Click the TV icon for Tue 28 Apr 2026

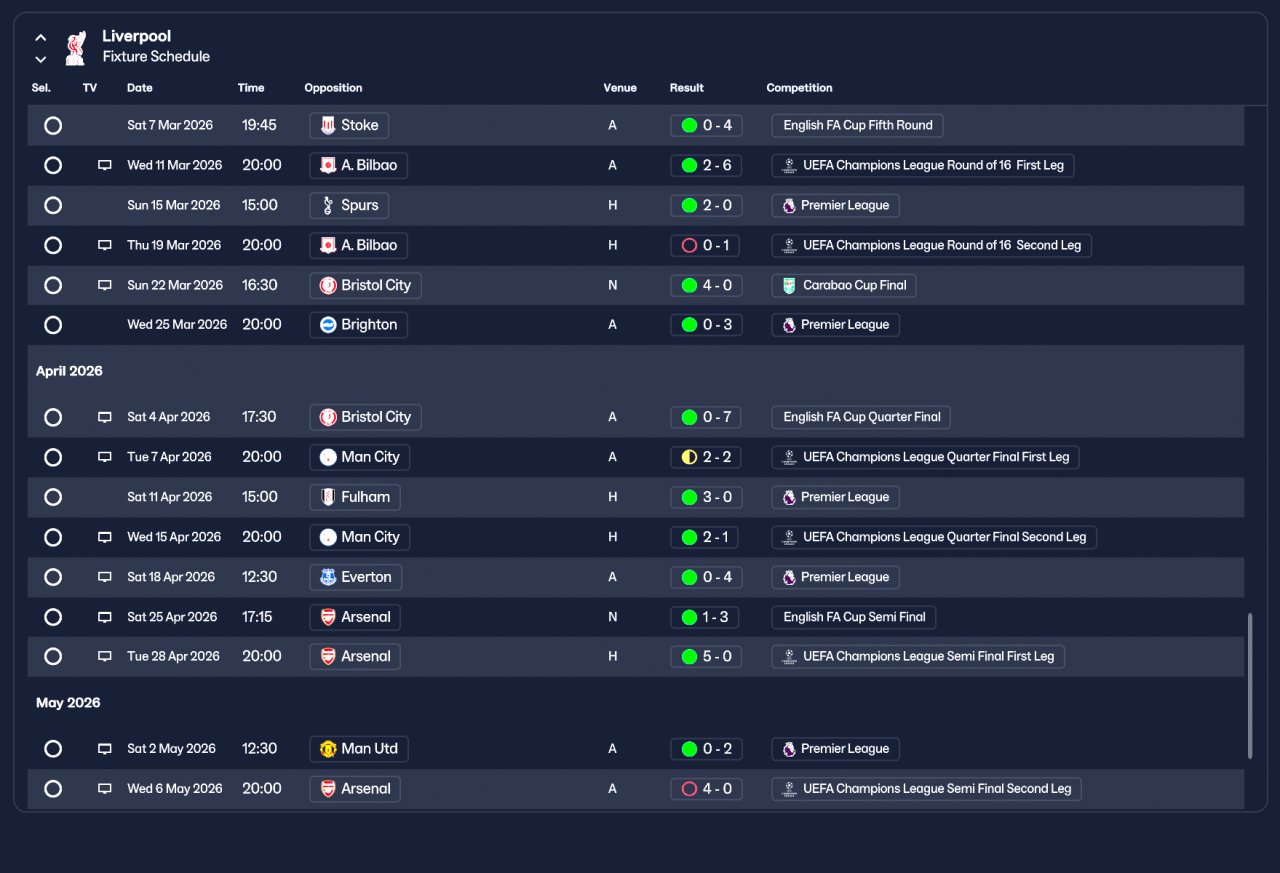[x=105, y=657]
